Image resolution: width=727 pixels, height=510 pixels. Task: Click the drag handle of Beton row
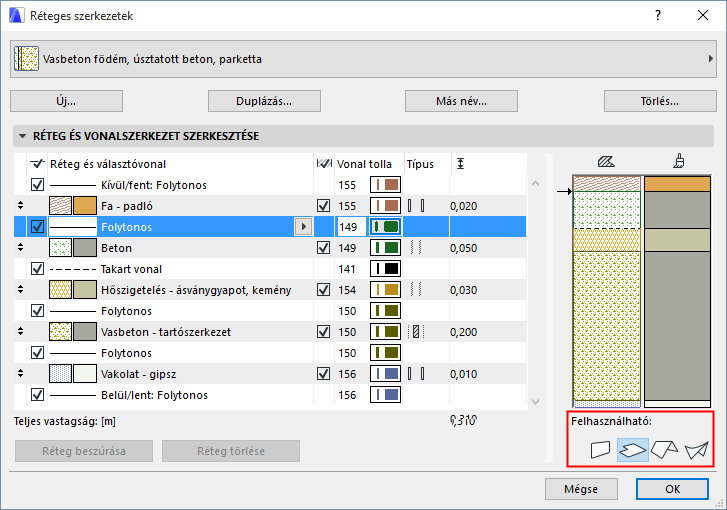click(20, 247)
